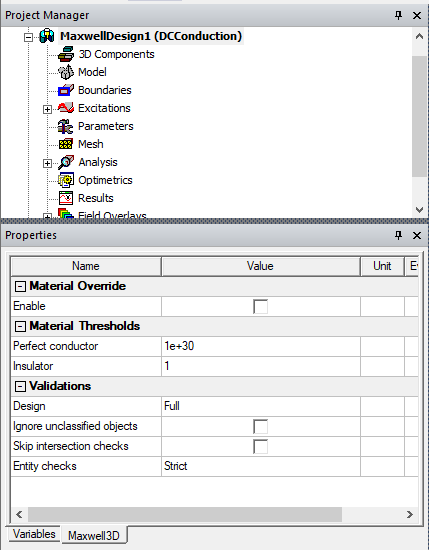Click the Unit column header
The width and height of the screenshot is (429, 550).
click(382, 266)
